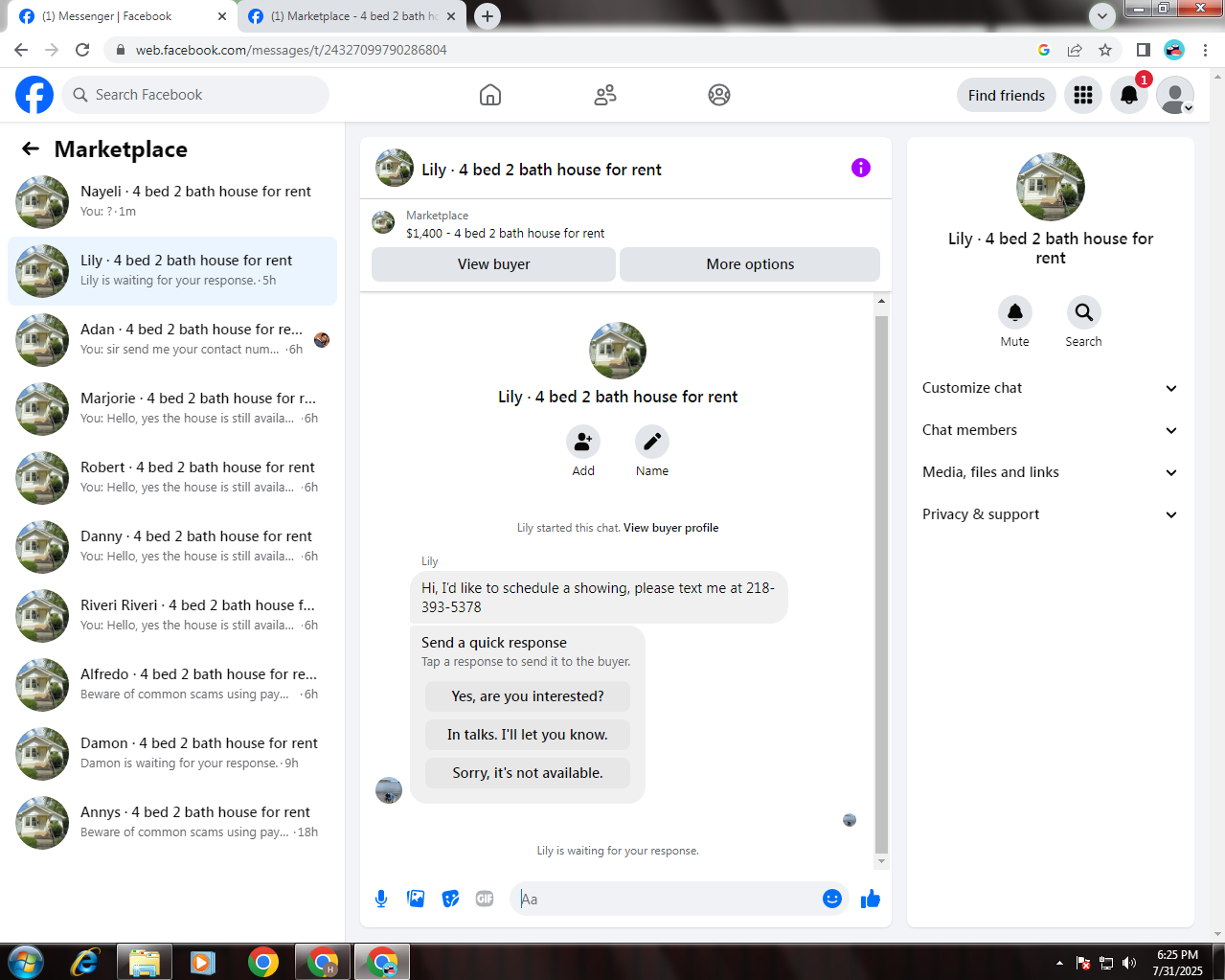The width and height of the screenshot is (1225, 980).
Task: Send a thumbs-up like
Action: coord(871,899)
